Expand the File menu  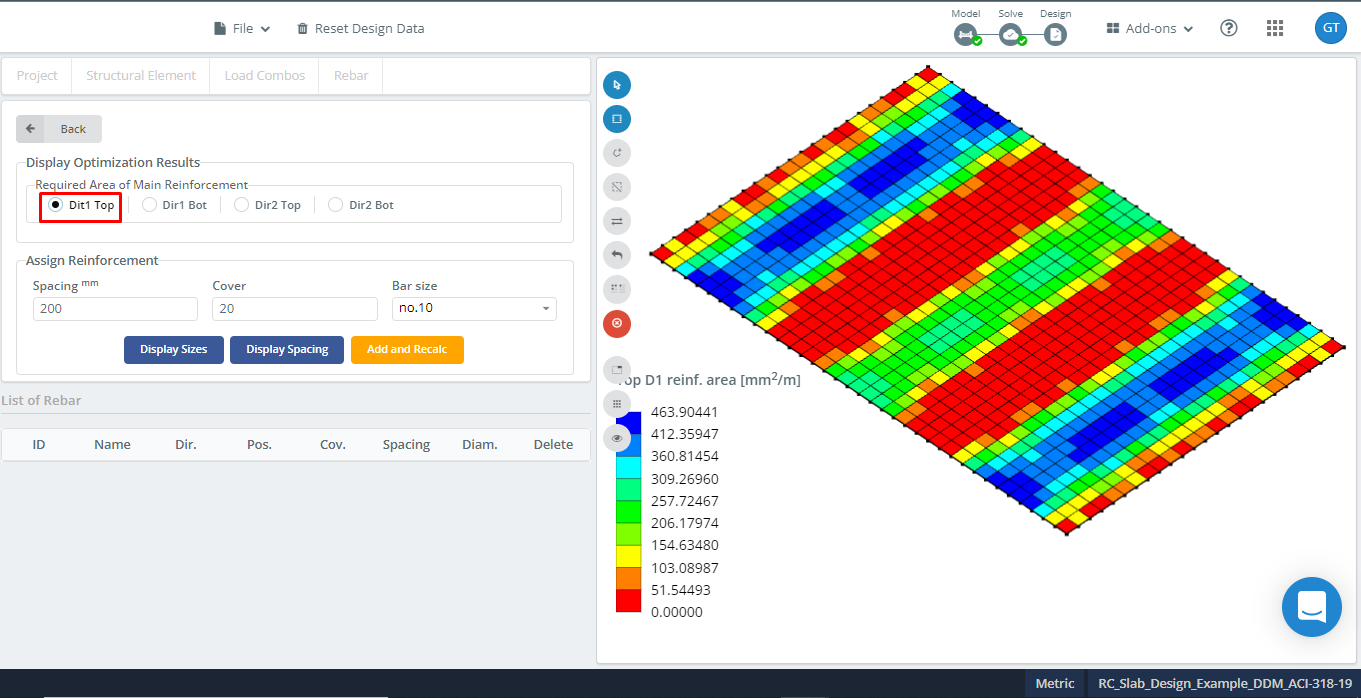(241, 28)
